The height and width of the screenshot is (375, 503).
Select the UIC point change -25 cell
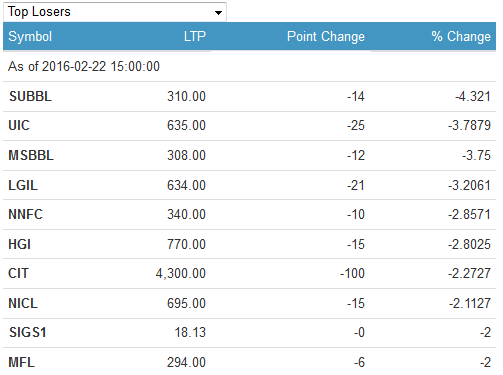356,126
